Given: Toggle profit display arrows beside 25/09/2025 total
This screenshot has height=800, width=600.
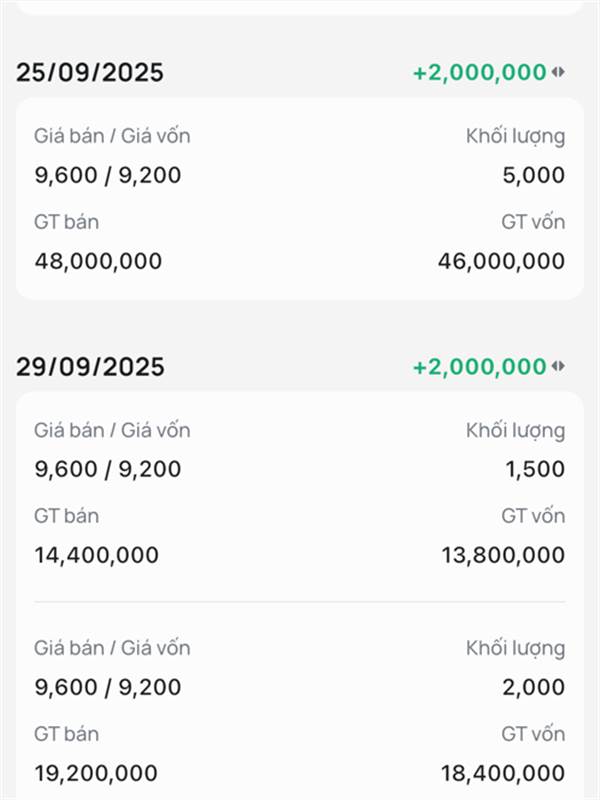Looking at the screenshot, I should coord(559,72).
